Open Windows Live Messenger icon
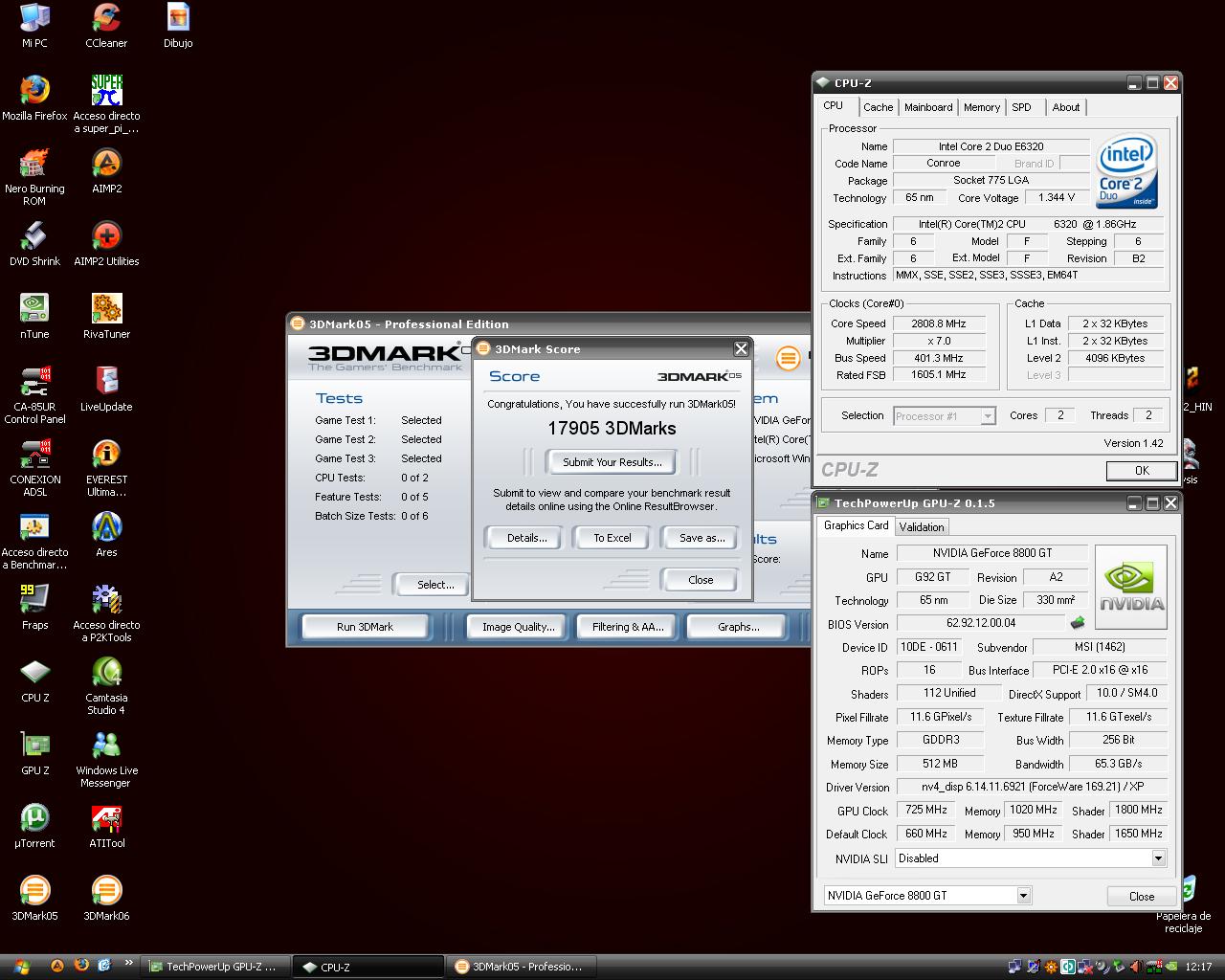This screenshot has width=1225, height=980. click(106, 759)
